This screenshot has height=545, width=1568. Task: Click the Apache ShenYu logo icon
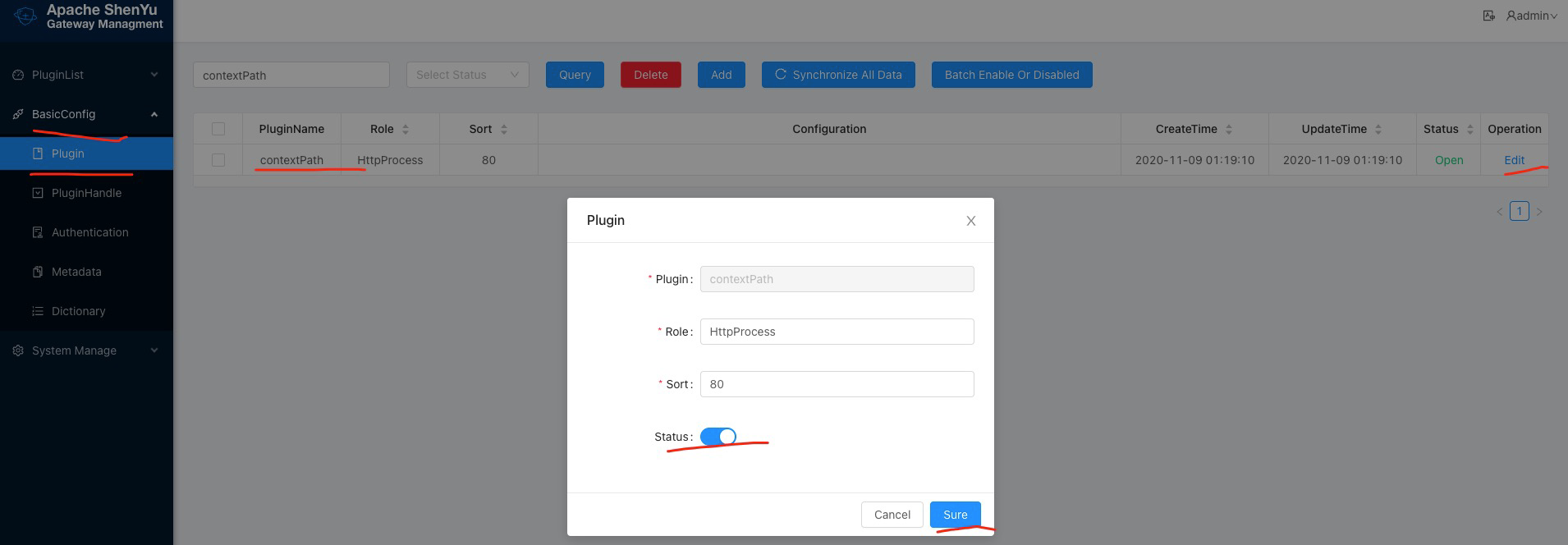(26, 16)
